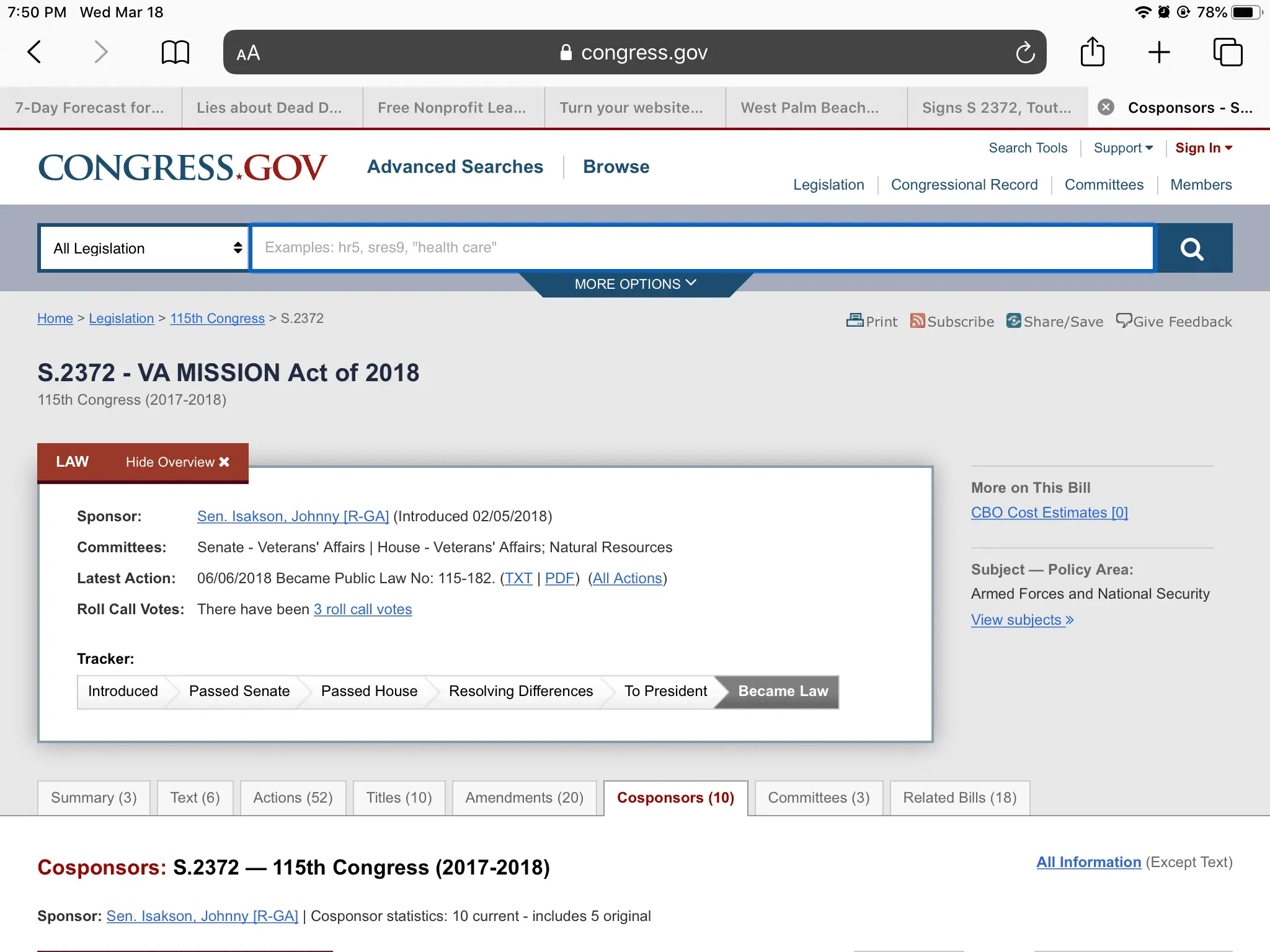Open the Support dropdown menu
This screenshot has width=1270, height=952.
(x=1123, y=148)
